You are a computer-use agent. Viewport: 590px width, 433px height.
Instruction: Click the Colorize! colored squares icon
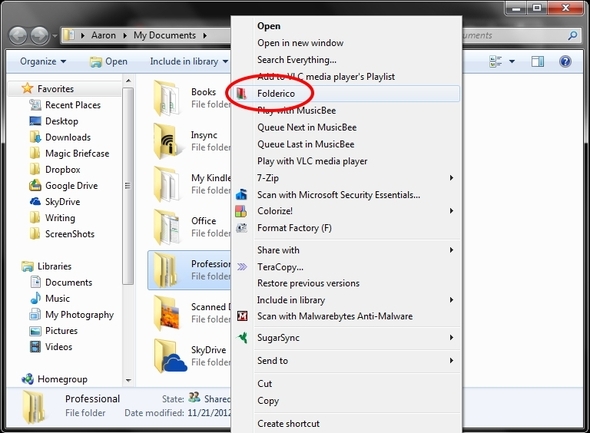[241, 211]
